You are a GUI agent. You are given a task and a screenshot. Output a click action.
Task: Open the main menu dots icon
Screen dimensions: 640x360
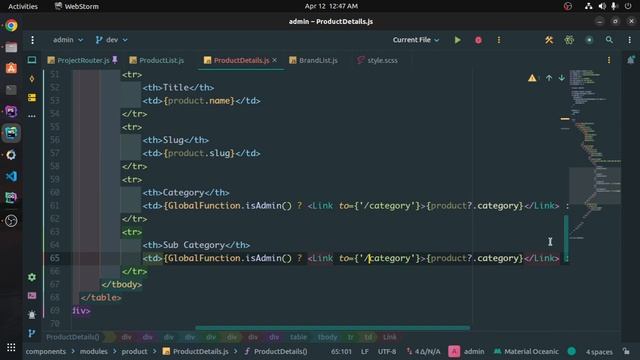coord(32,40)
